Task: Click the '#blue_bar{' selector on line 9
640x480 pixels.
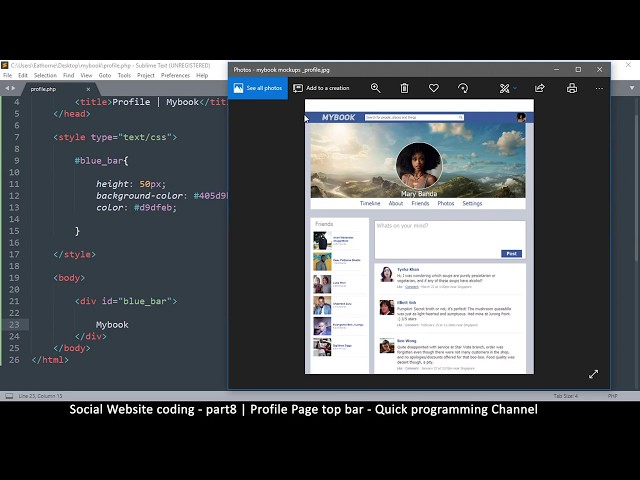Action: (101, 161)
